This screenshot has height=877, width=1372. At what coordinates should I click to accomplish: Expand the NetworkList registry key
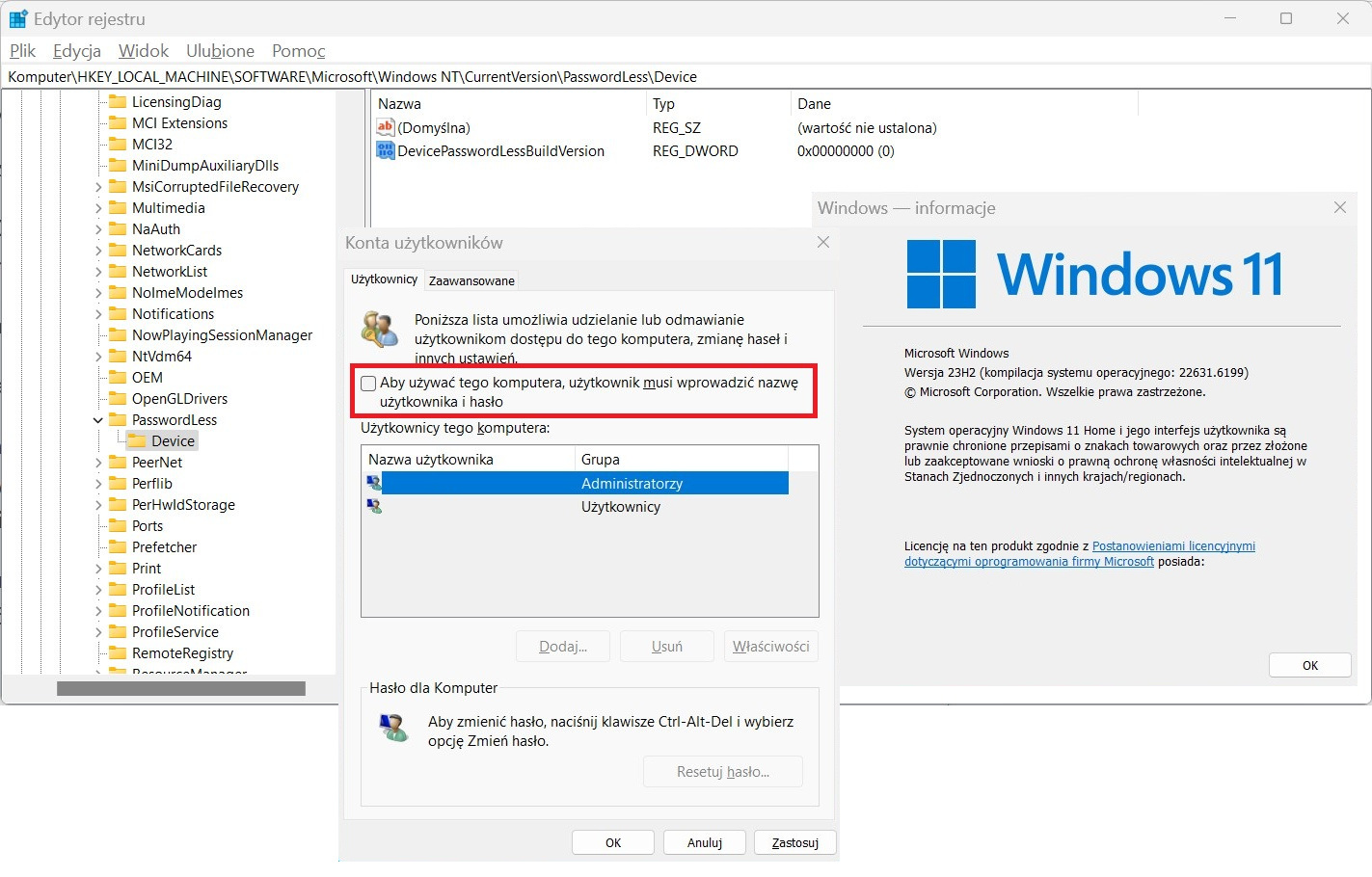[98, 272]
